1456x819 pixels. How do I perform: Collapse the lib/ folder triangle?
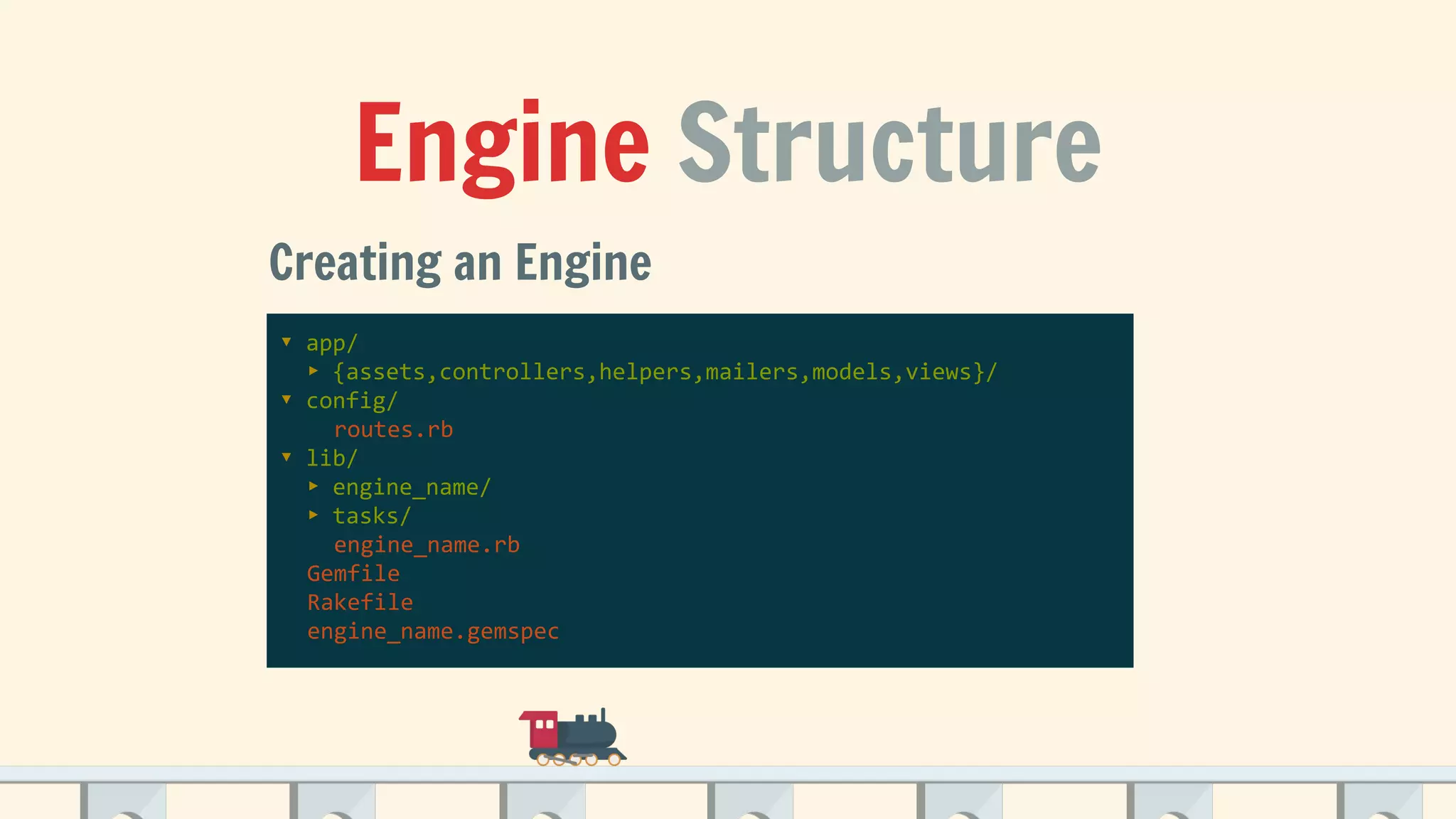(x=287, y=457)
